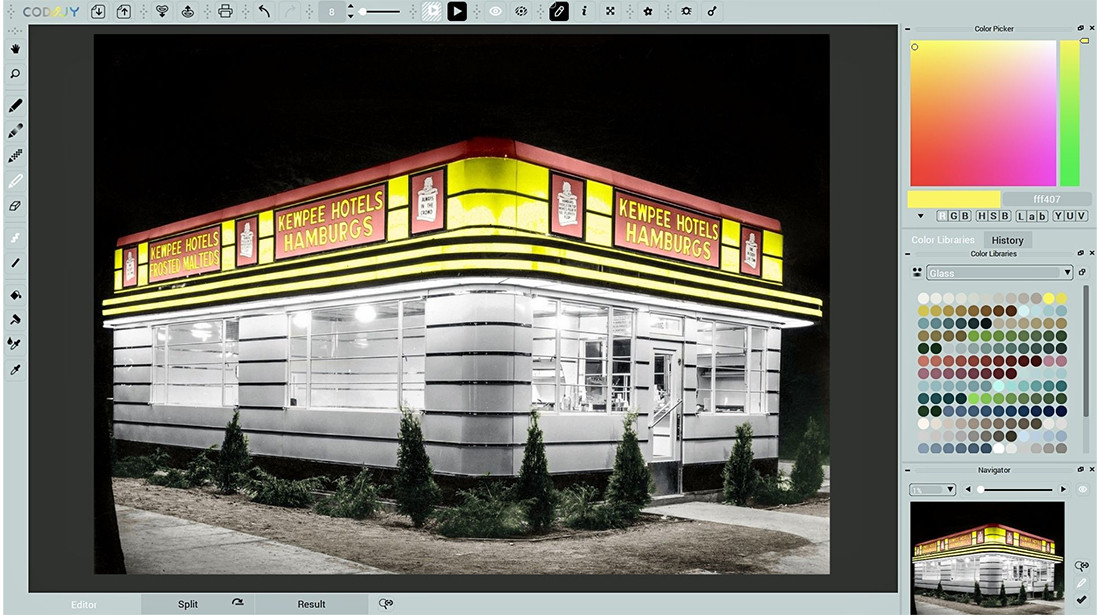
Task: Select the Hand pan tool
Action: [x=15, y=48]
